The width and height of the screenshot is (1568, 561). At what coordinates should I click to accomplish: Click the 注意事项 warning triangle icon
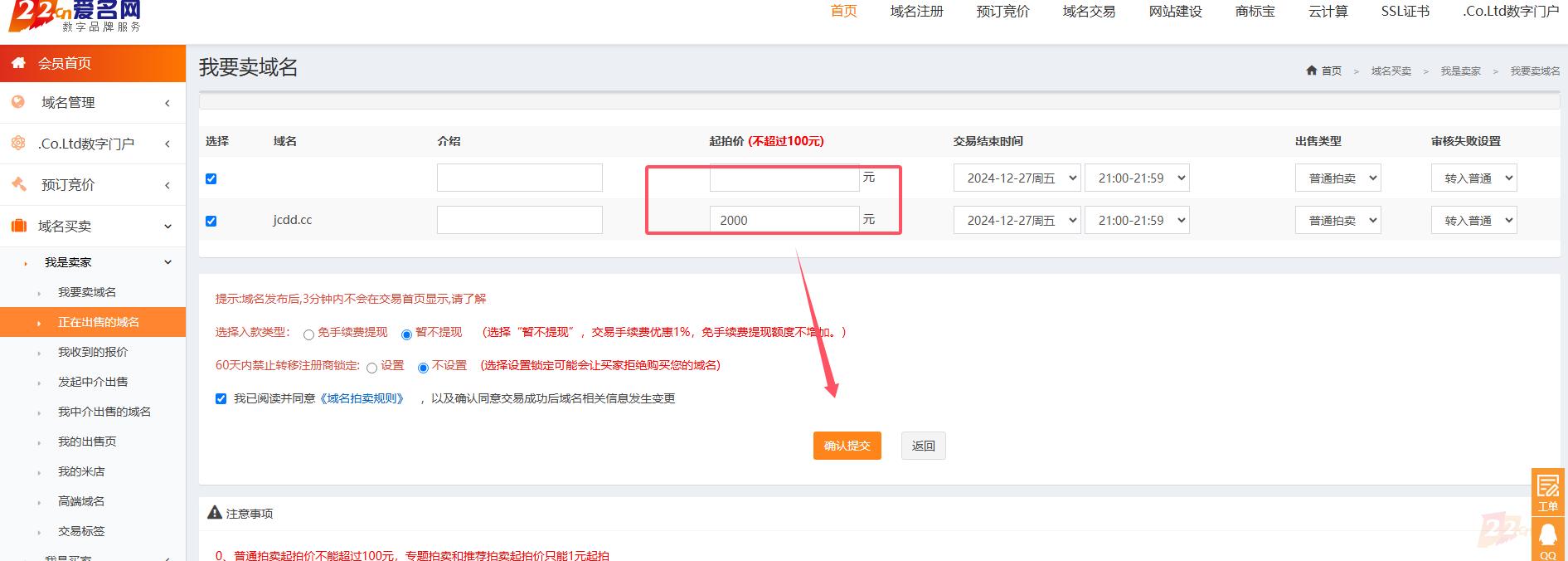coord(215,513)
